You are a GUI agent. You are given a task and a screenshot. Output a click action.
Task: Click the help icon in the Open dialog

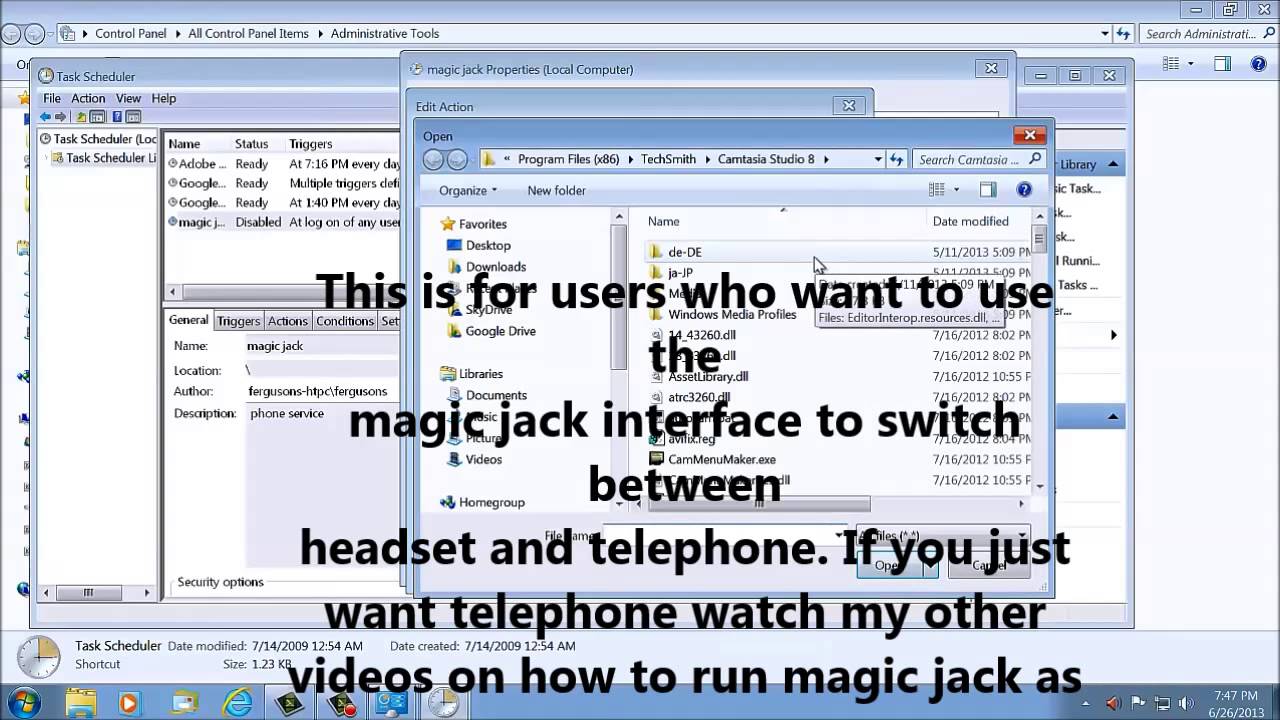pyautogui.click(x=1024, y=190)
